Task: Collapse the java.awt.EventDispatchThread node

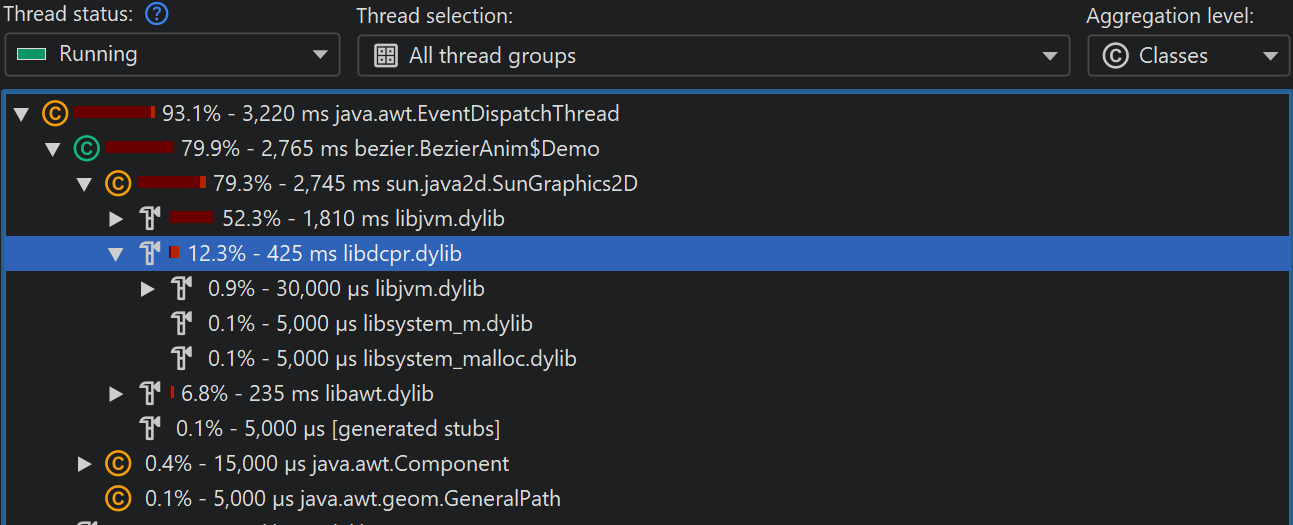Action: [22, 114]
